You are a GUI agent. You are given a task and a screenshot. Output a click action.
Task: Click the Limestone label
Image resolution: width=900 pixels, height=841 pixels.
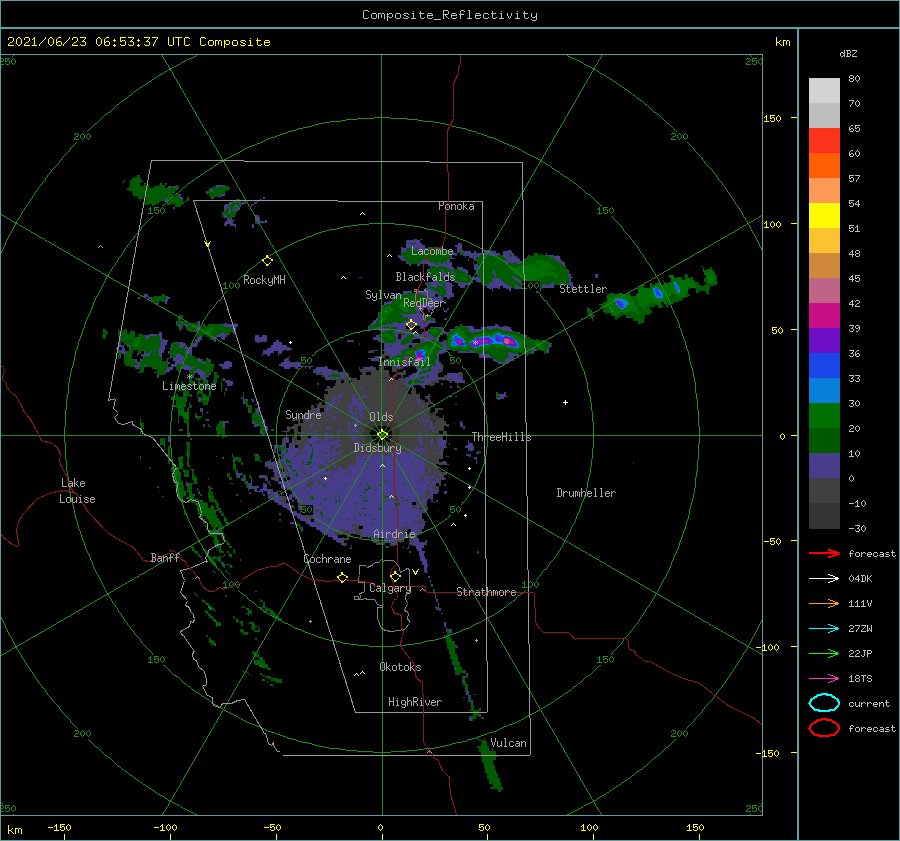(189, 386)
